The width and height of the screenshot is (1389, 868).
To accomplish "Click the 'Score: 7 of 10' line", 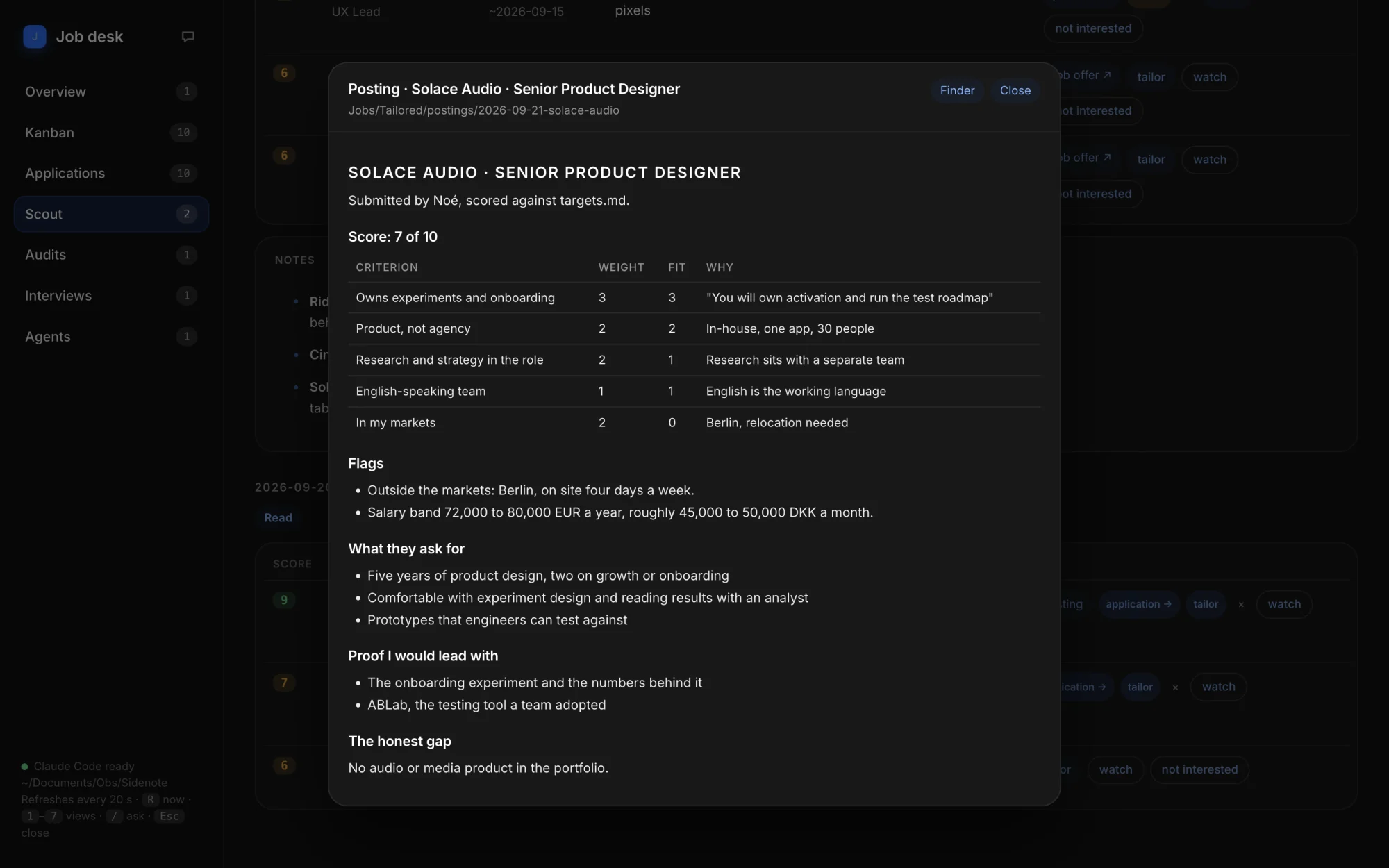I will tap(392, 237).
